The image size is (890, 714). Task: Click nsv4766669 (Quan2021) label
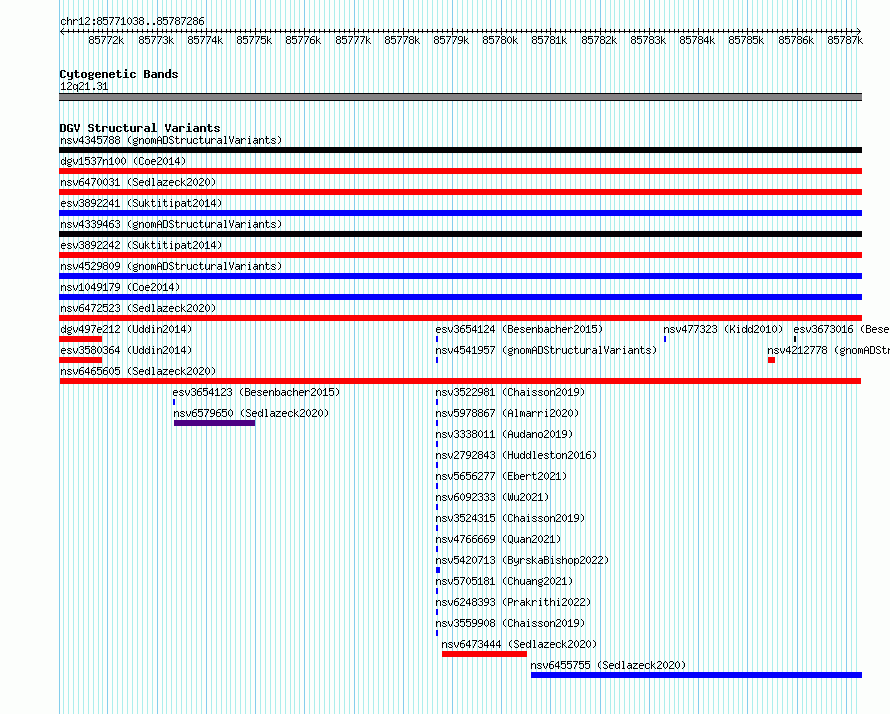[498, 539]
